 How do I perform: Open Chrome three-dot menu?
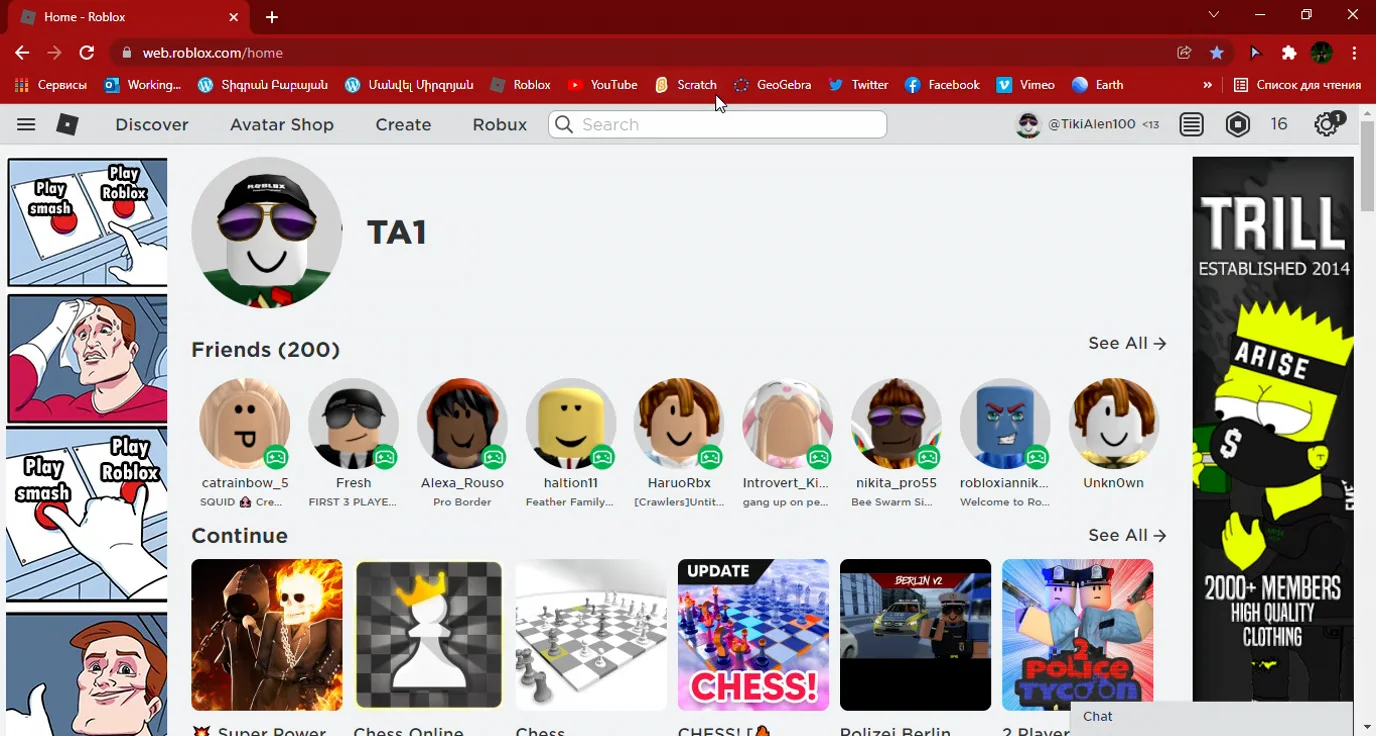[x=1355, y=52]
